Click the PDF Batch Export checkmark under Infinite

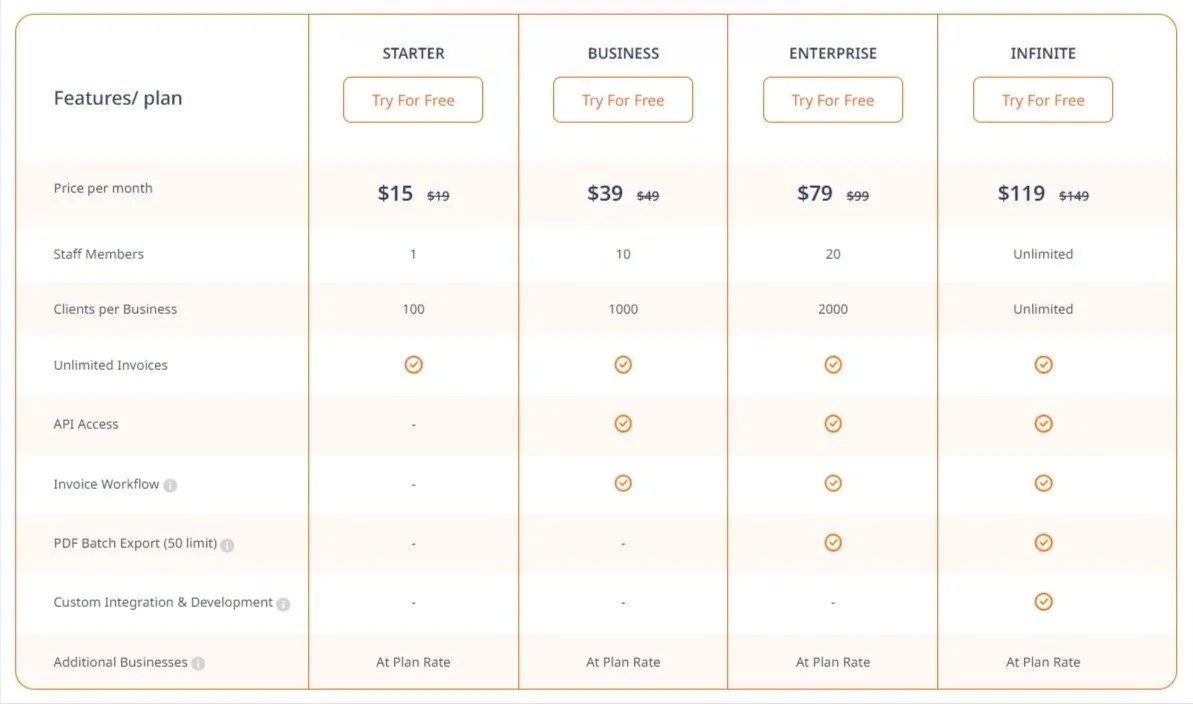point(1043,543)
